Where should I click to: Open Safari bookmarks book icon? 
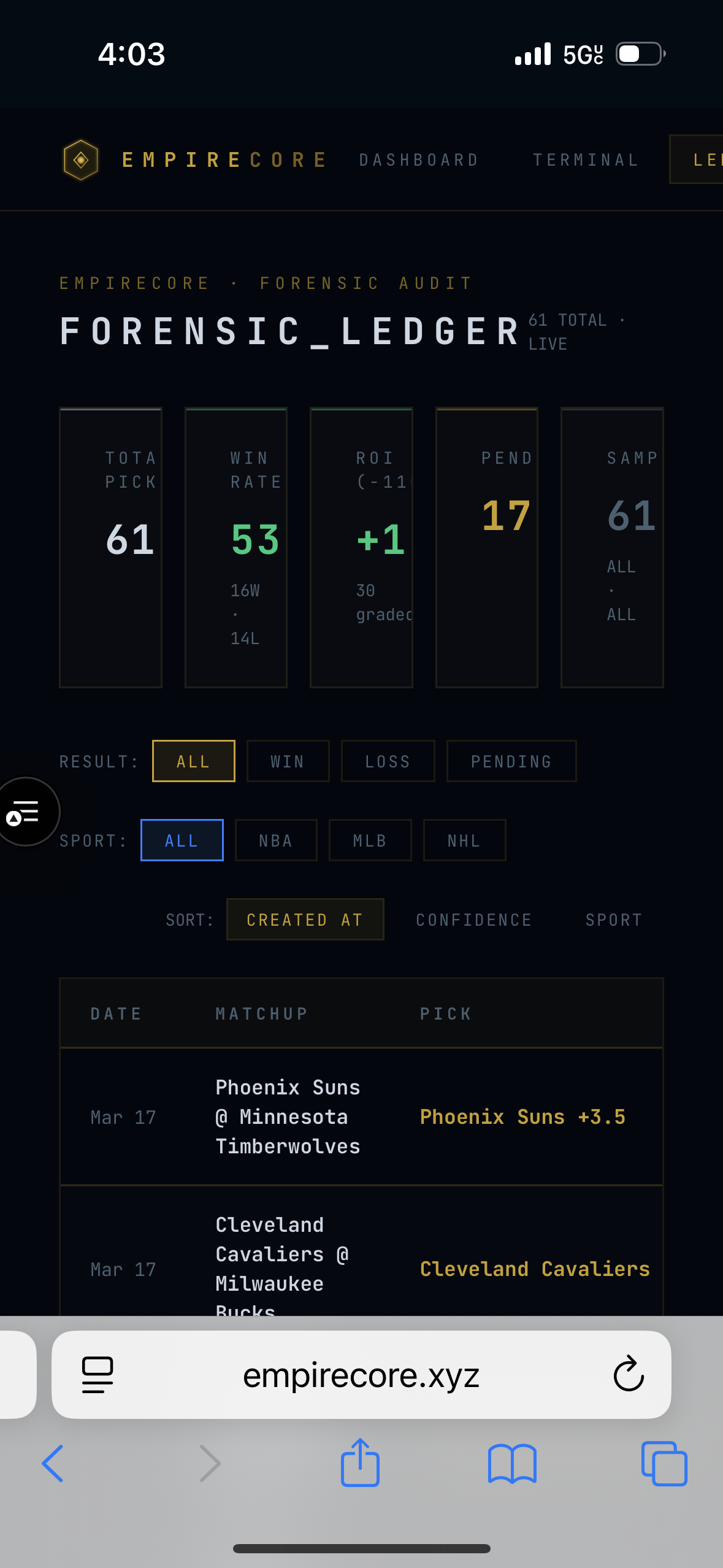pyautogui.click(x=512, y=1463)
